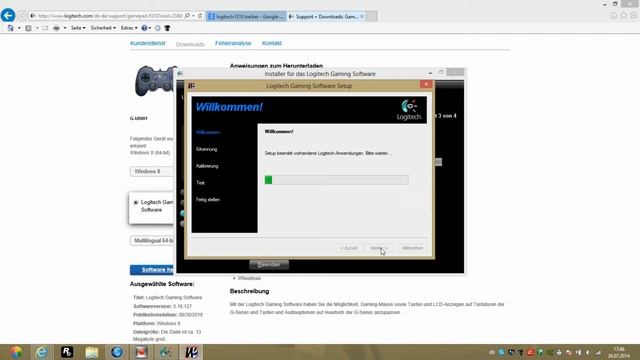This screenshot has height=360, width=640.
Task: Select the Logitech Gaming Software radio button
Action: pos(136,202)
